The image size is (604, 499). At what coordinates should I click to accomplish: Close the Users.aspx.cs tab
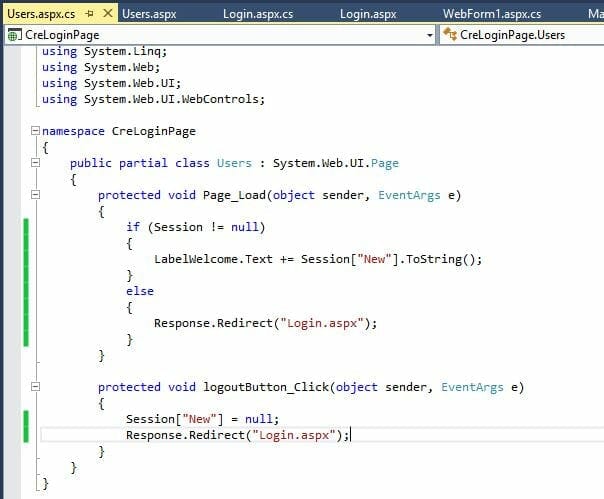coord(106,14)
